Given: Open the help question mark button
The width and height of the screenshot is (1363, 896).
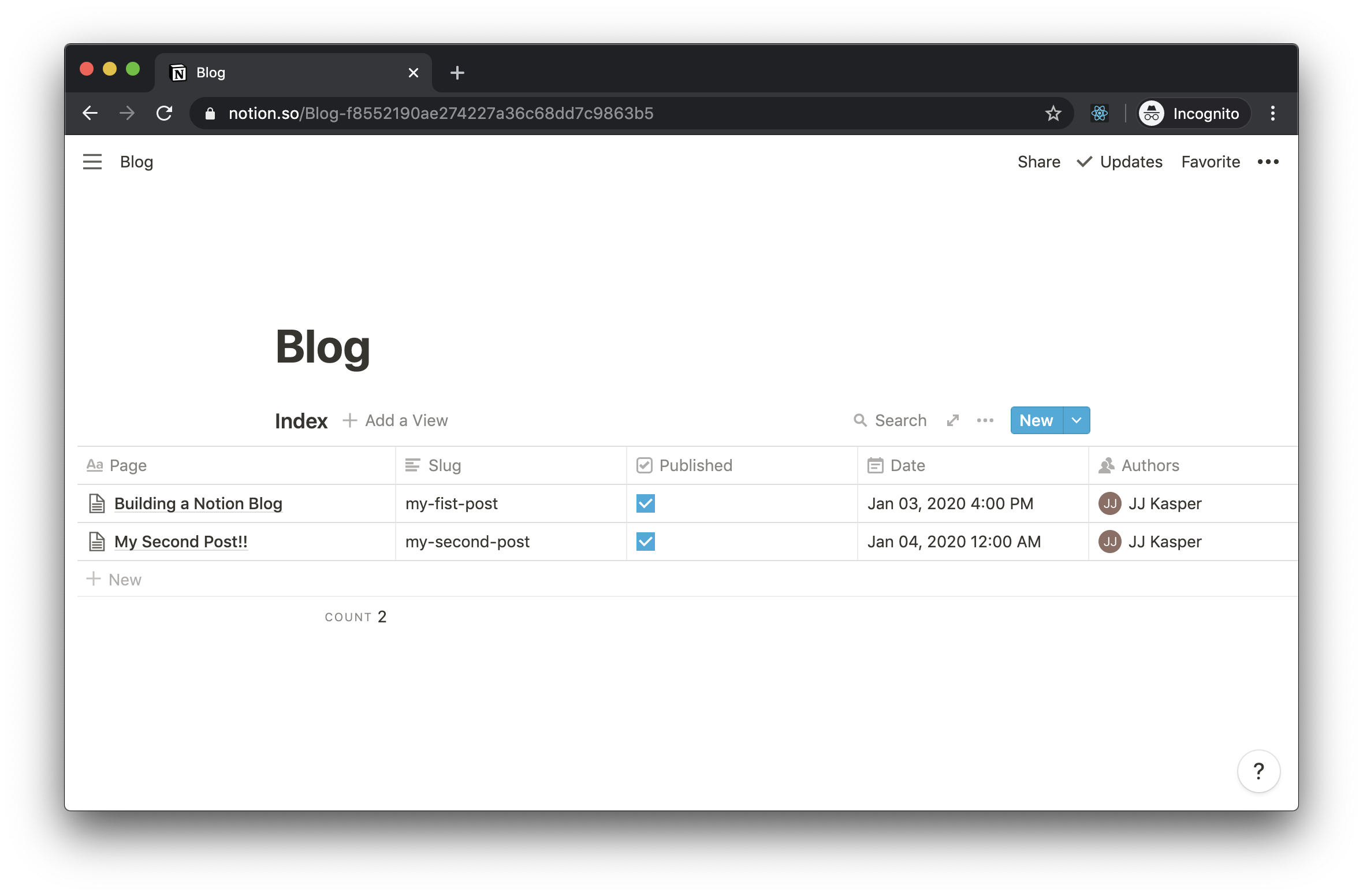Looking at the screenshot, I should tap(1258, 771).
